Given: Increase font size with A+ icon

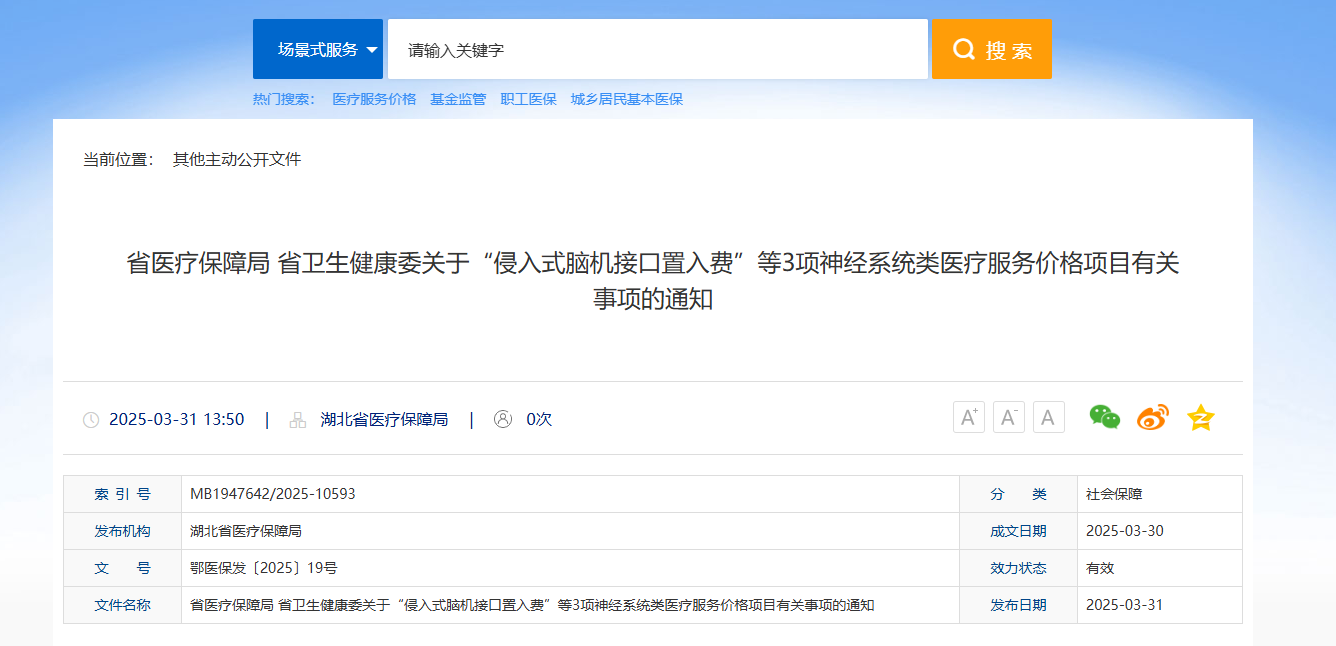Looking at the screenshot, I should coord(969,417).
